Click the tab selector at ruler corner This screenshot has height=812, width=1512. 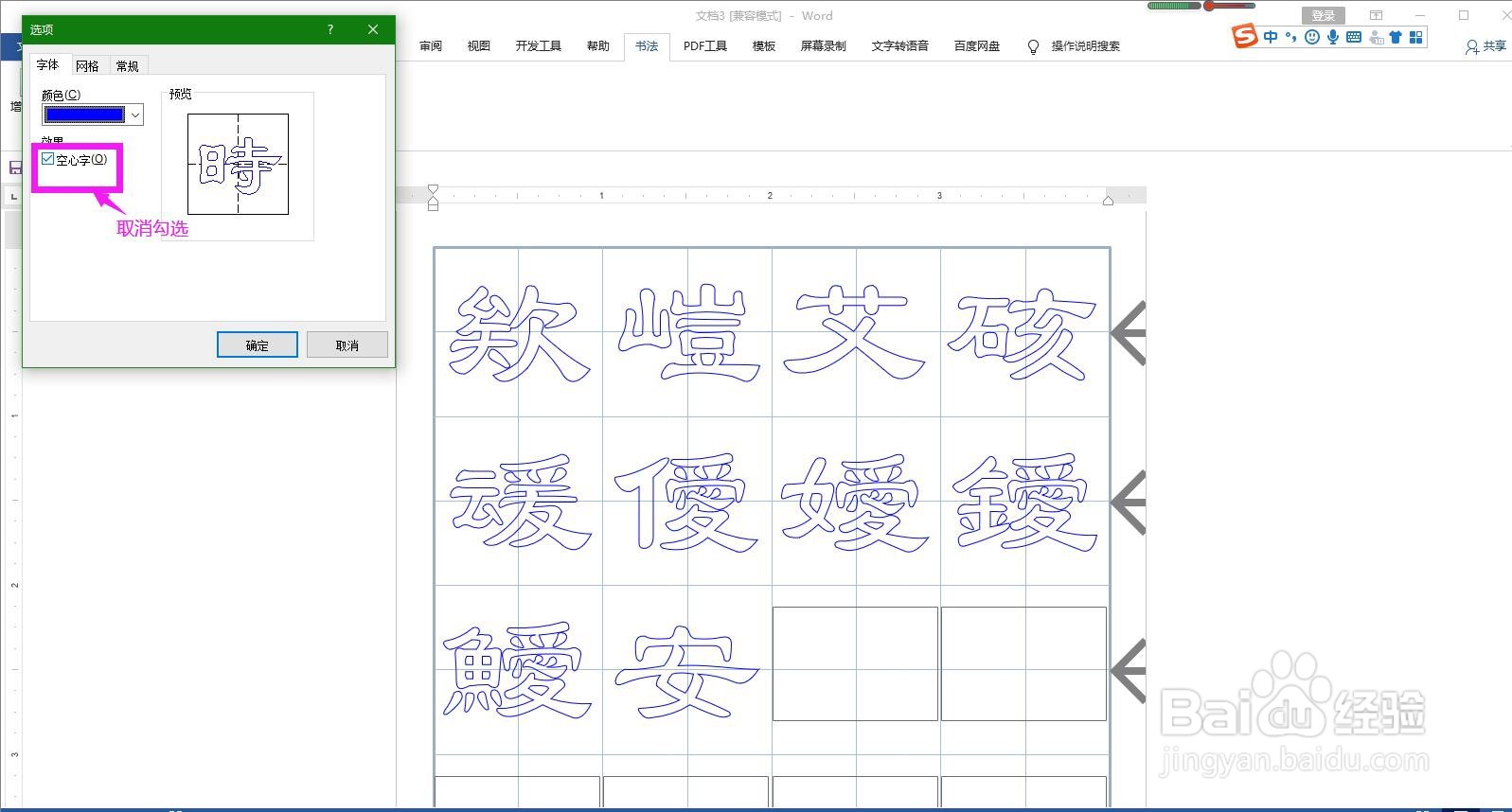[13, 196]
